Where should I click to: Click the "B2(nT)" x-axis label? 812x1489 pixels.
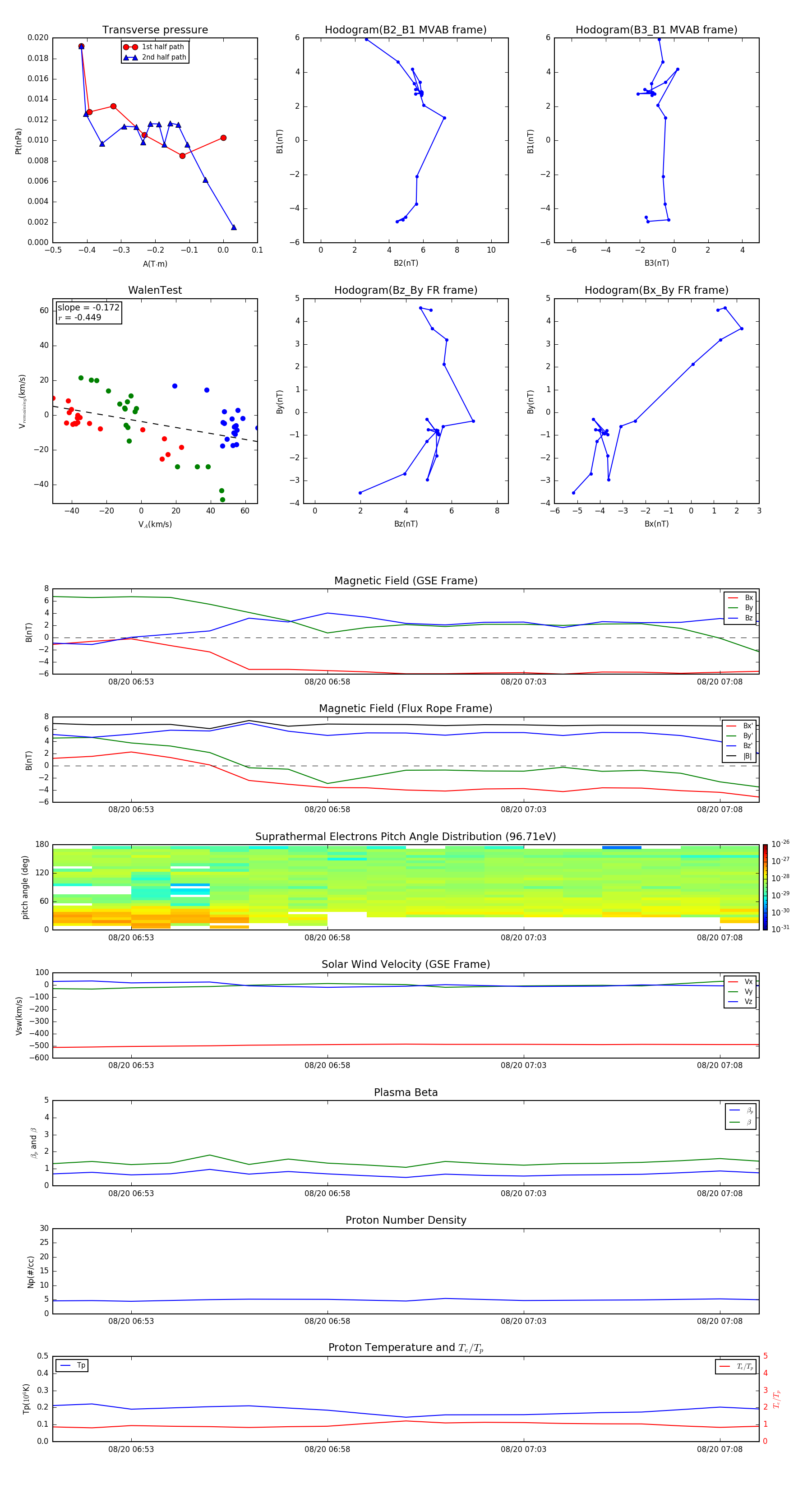tap(406, 263)
